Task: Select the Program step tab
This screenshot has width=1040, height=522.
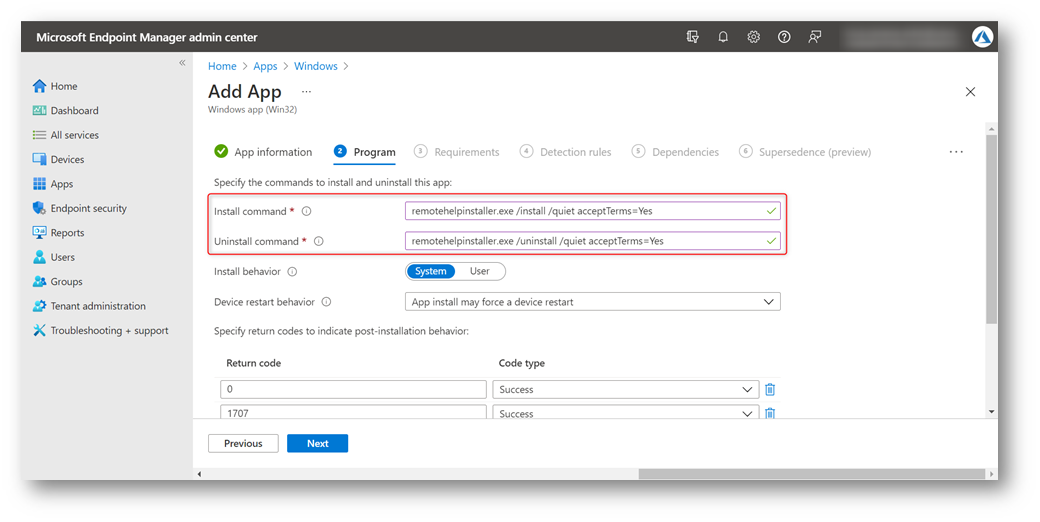Action: [x=365, y=152]
